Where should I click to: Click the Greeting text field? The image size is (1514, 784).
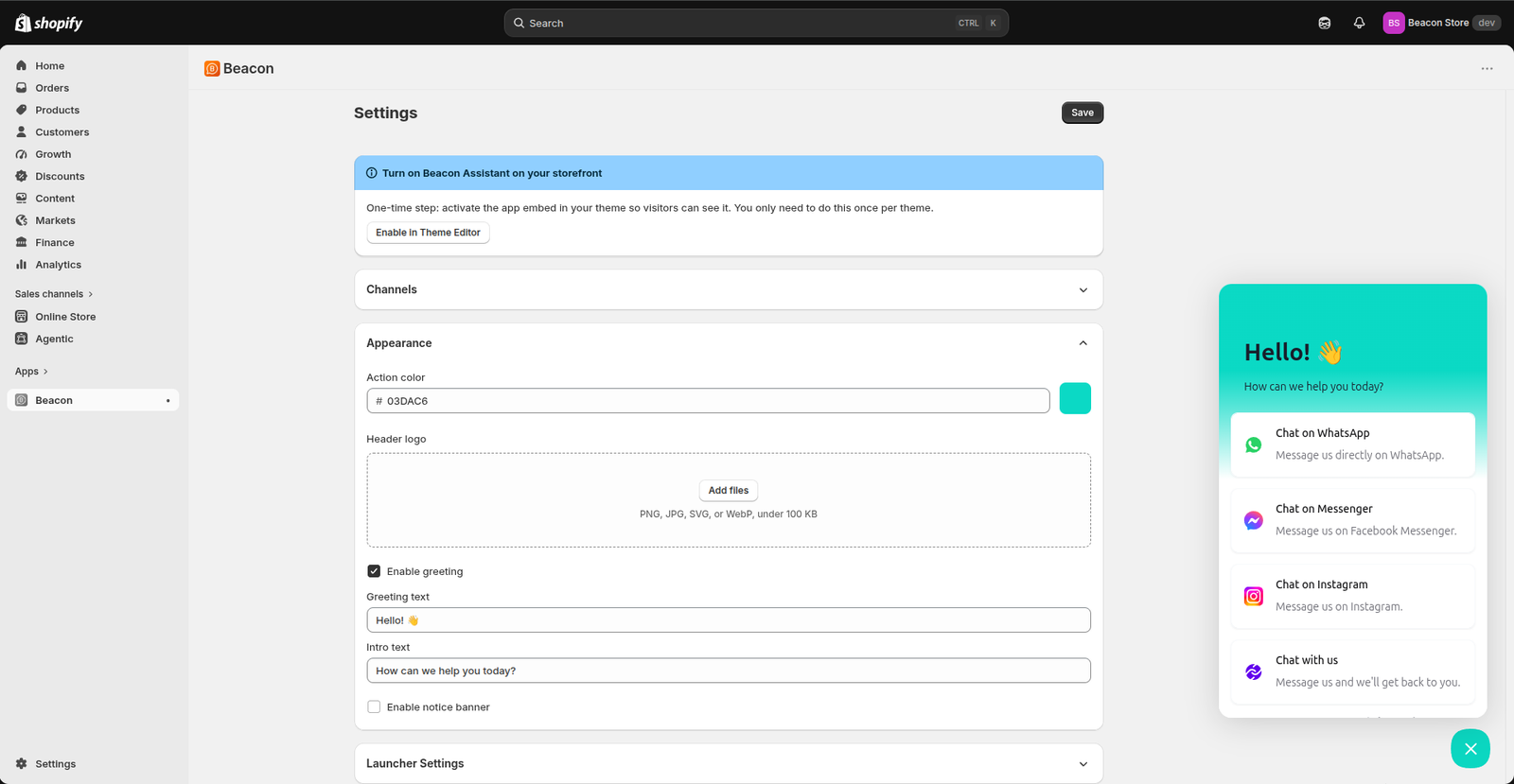coord(729,620)
